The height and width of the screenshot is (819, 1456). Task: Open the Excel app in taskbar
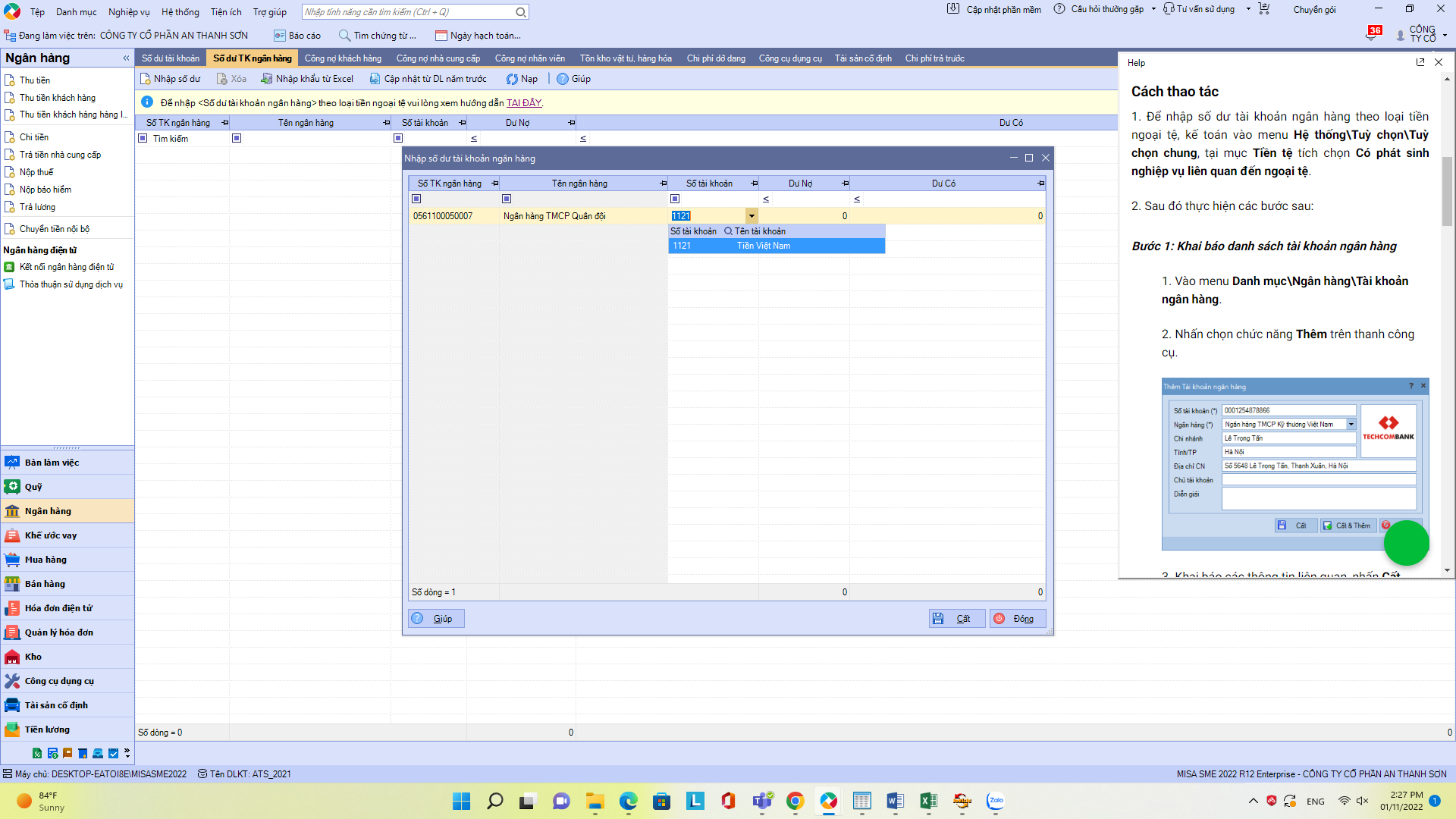928,801
